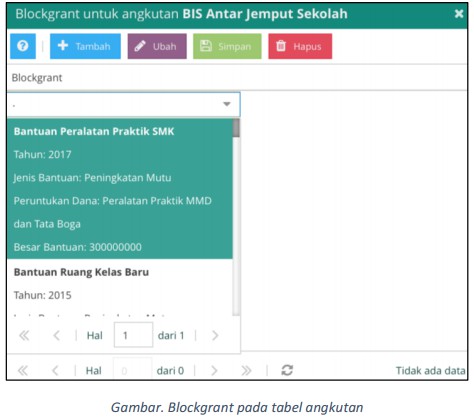
Task: Go to next page in dropdown pager
Action: [x=215, y=335]
